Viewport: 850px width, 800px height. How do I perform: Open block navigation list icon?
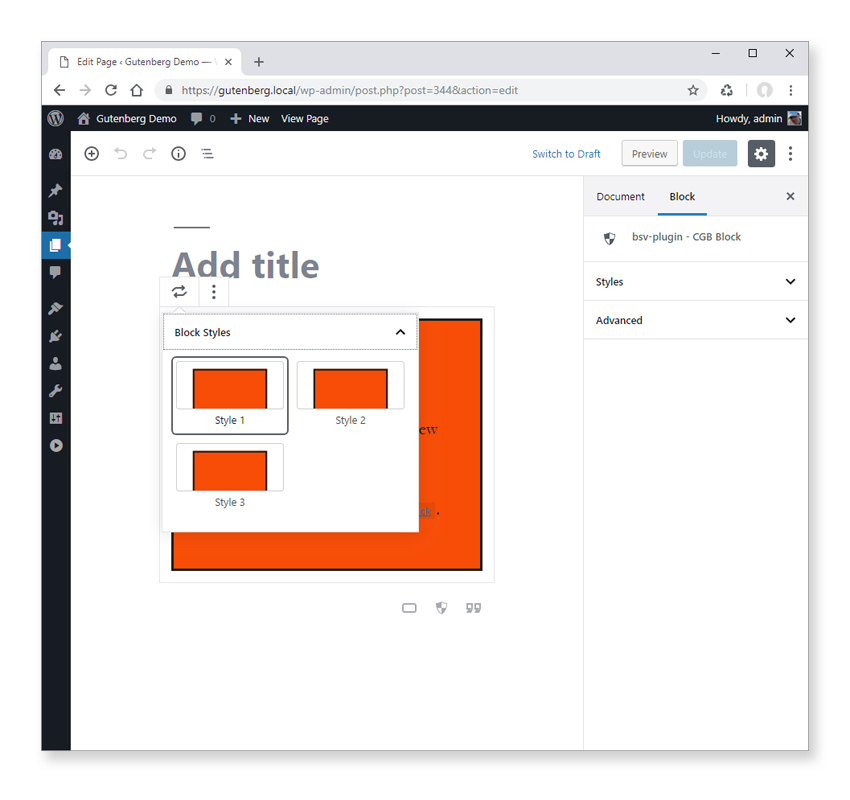tap(208, 154)
